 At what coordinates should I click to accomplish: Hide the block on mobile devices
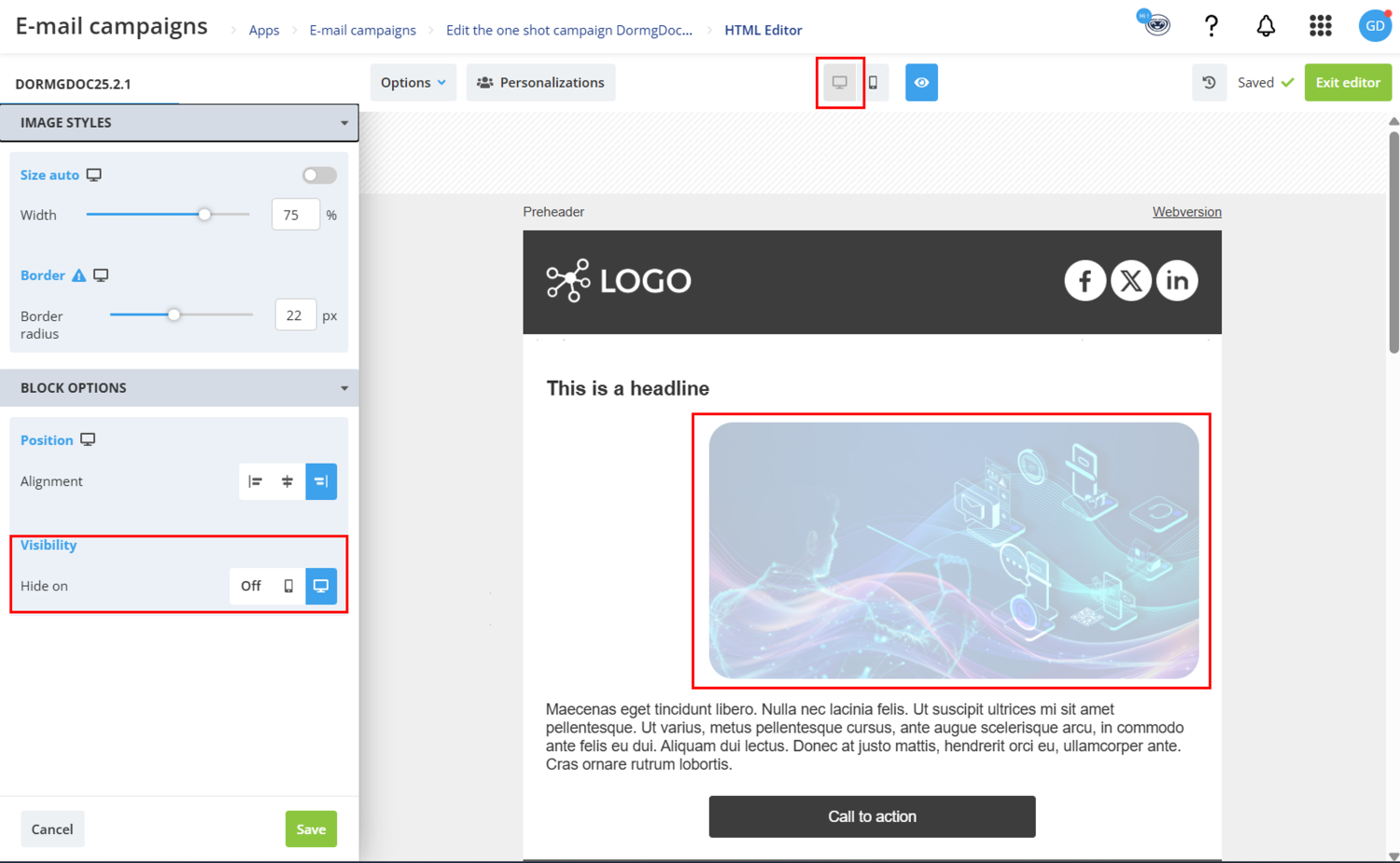pos(288,586)
